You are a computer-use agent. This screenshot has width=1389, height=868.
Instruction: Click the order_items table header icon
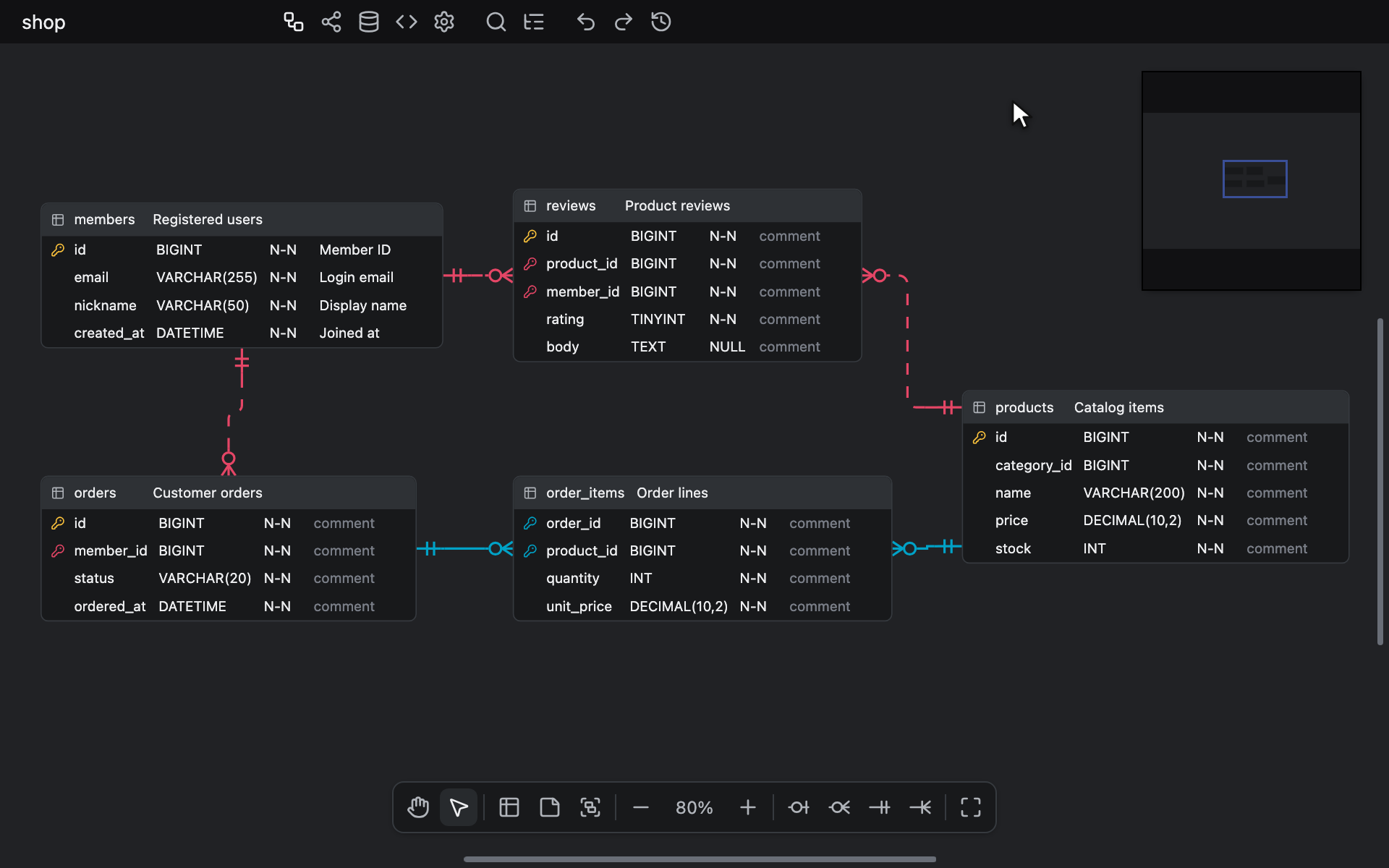coord(530,493)
